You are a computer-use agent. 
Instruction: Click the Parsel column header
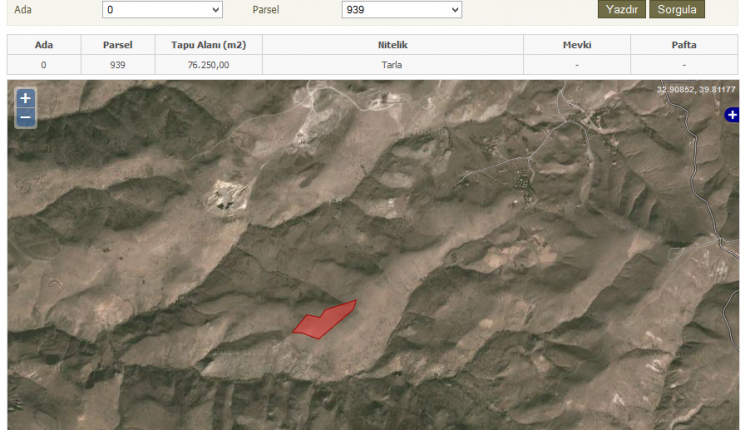point(118,45)
